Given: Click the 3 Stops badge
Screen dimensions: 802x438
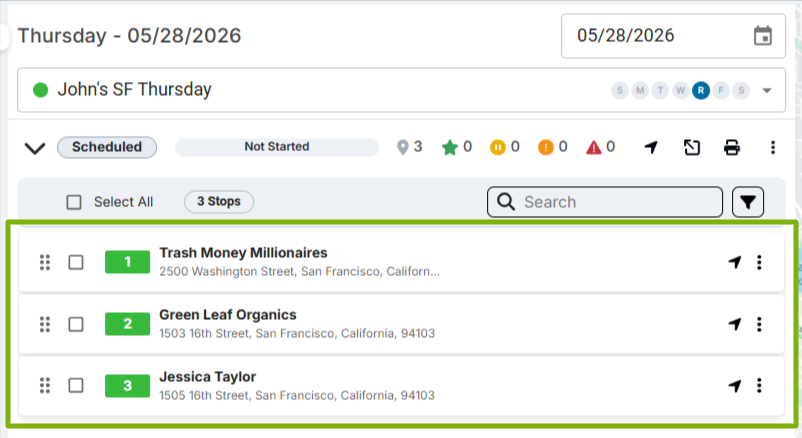Looking at the screenshot, I should [x=219, y=202].
